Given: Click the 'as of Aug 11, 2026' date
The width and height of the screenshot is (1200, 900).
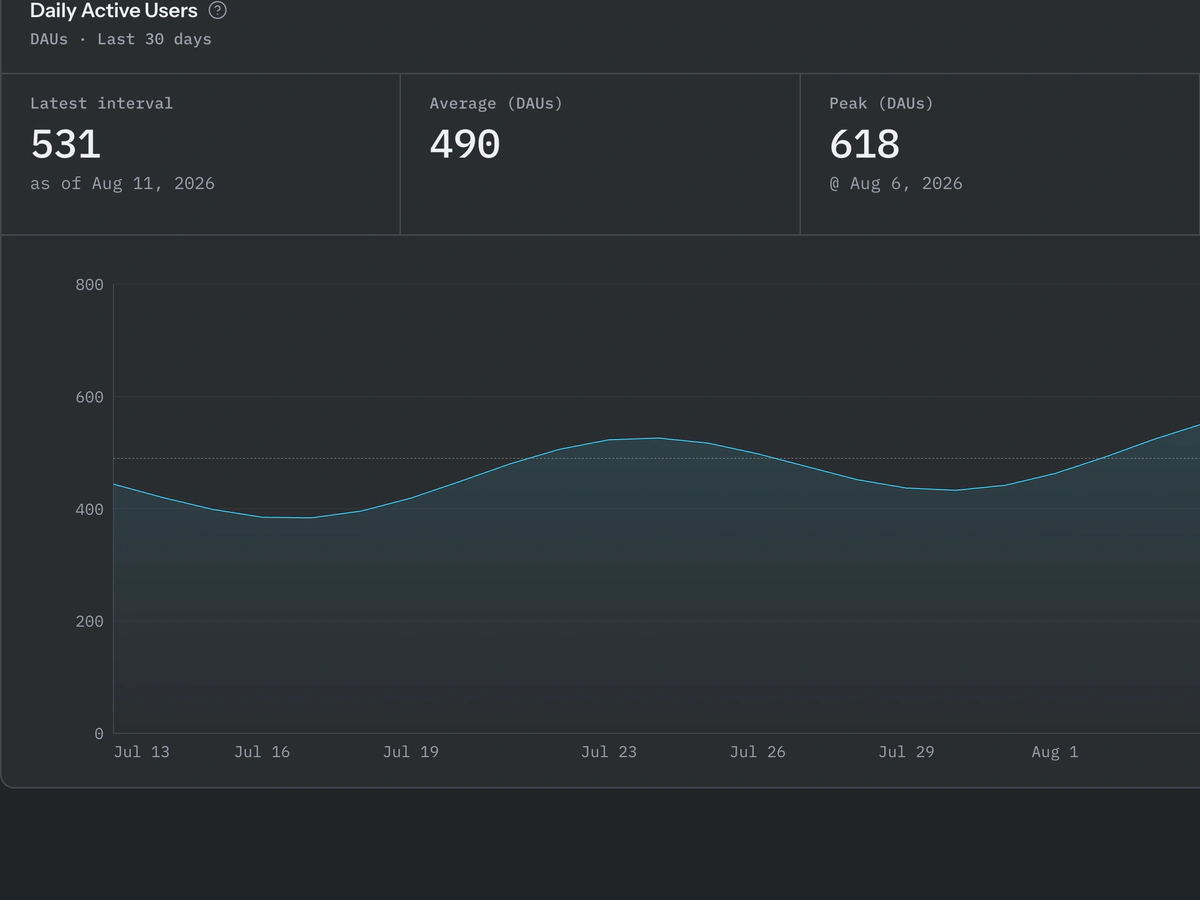Looking at the screenshot, I should (122, 183).
